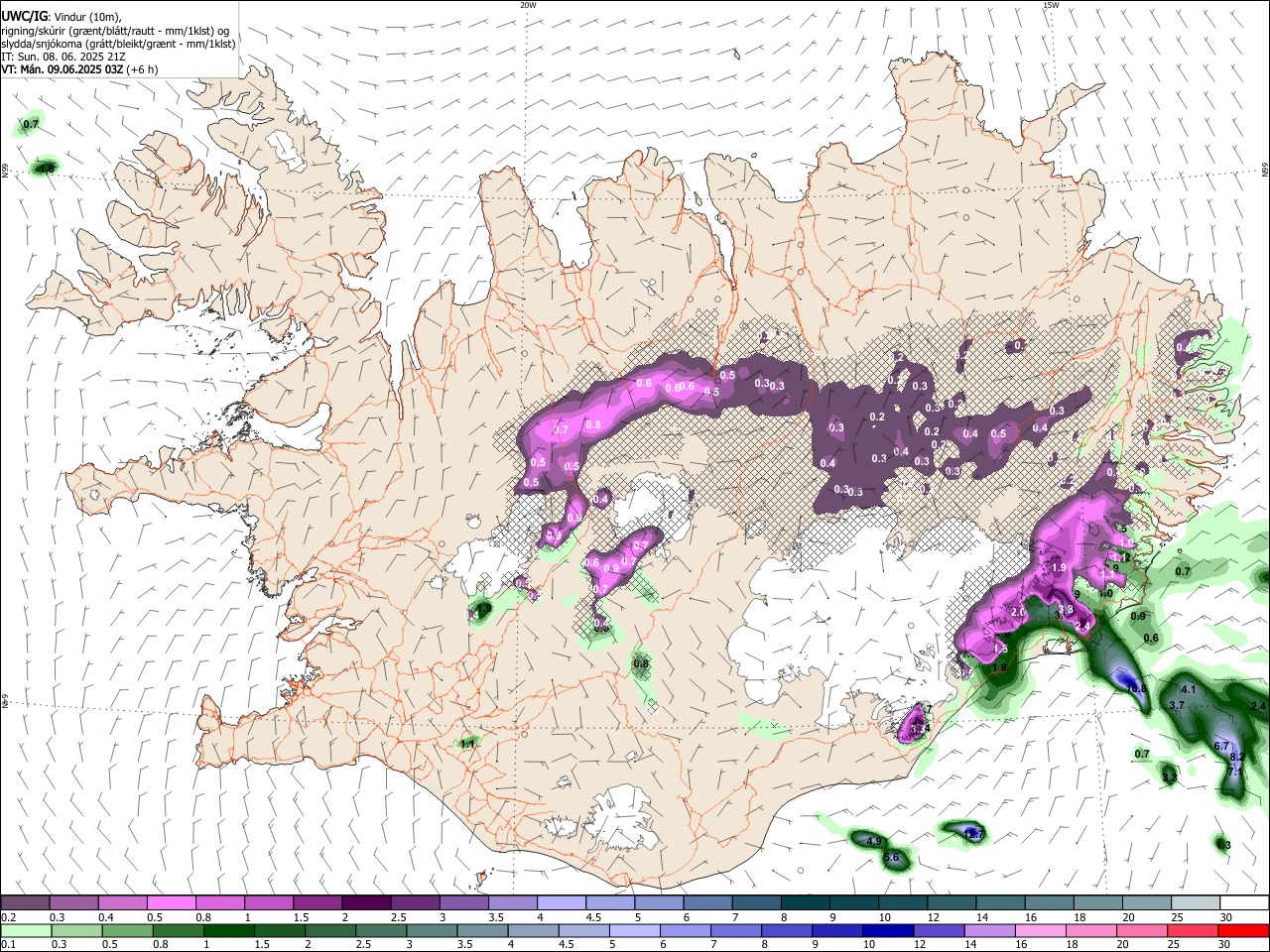The height and width of the screenshot is (952, 1270).
Task: Select the violet-blue swatch labeled 12 in rain scale
Action: [x=938, y=930]
